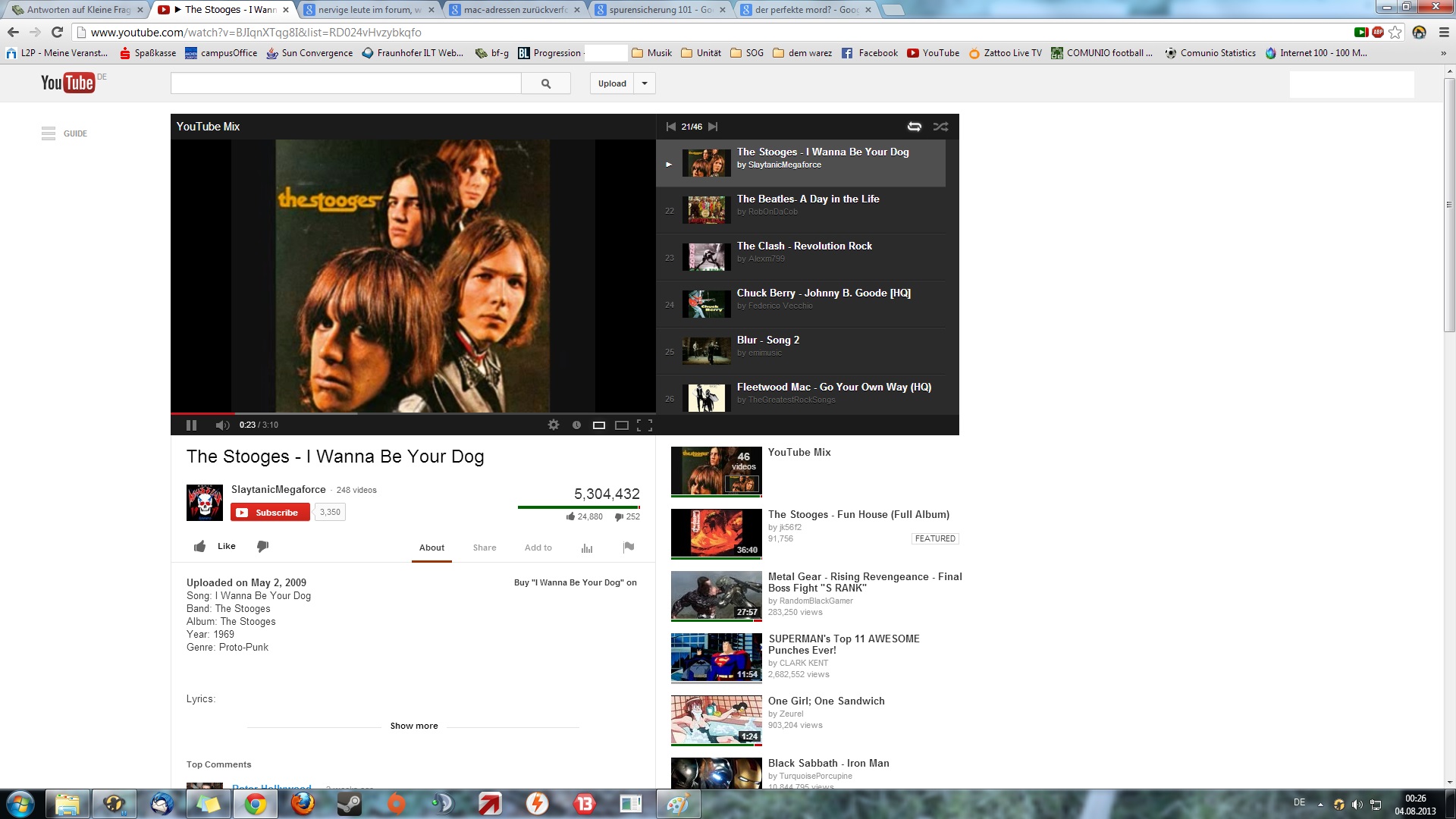1456x819 pixels.
Task: Report video with flag icon
Action: coord(629,547)
